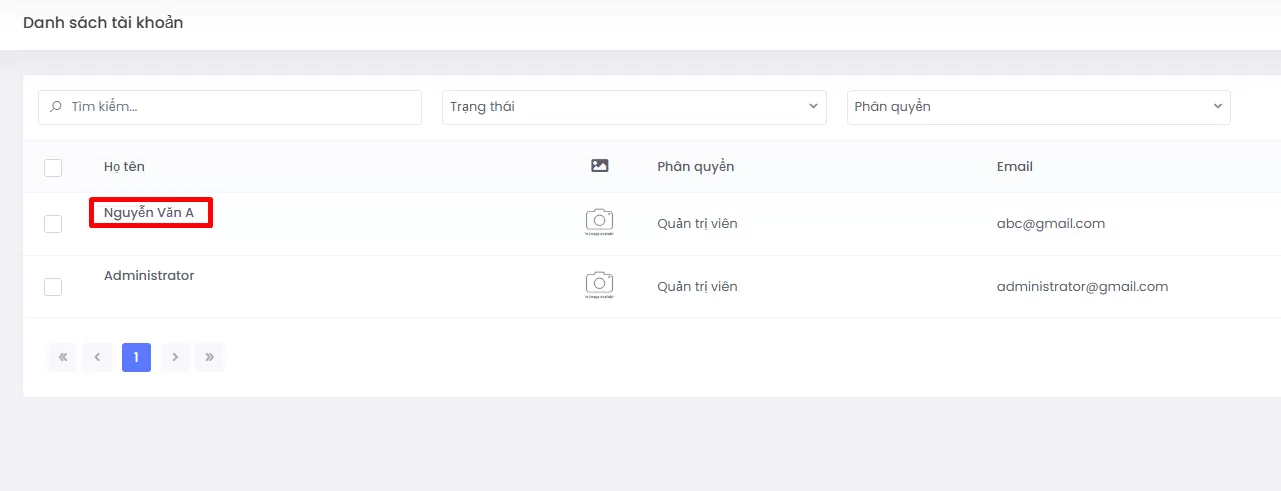Screen dimensions: 1281x491
Task: Jump to the last page using double-right arrows
Action: tap(210, 357)
